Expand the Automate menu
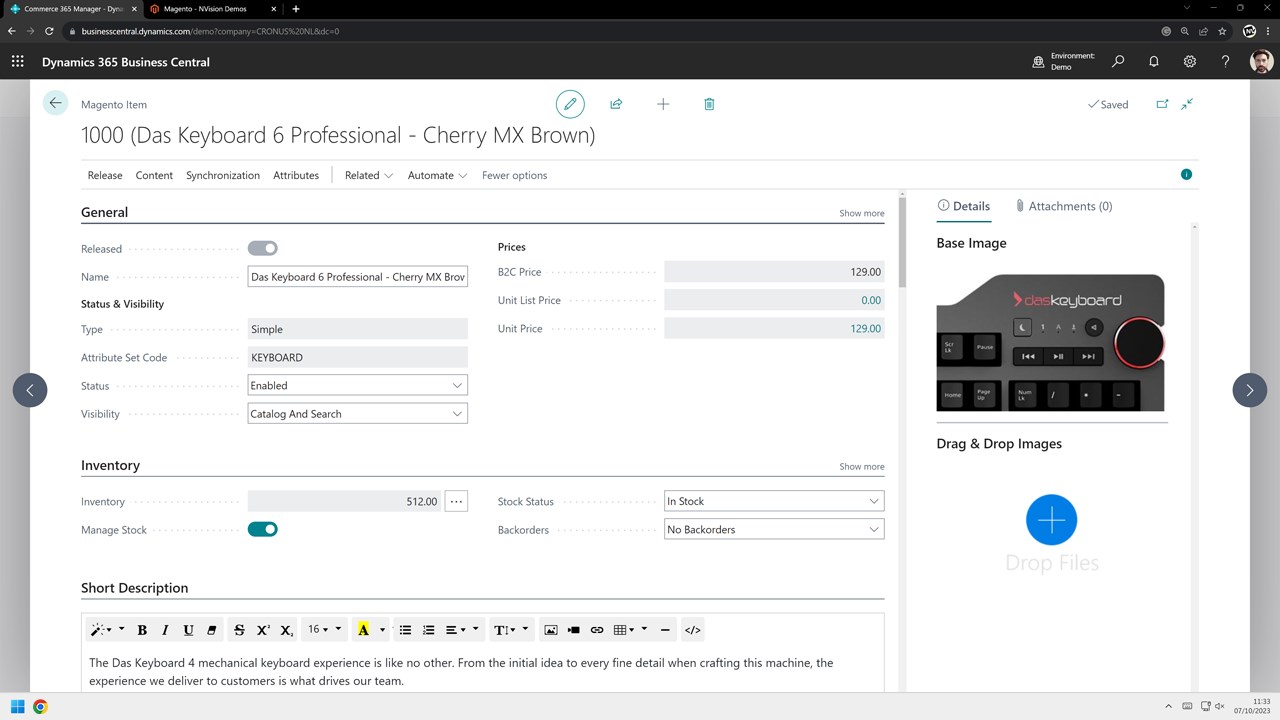The height and width of the screenshot is (720, 1280). 437,175
